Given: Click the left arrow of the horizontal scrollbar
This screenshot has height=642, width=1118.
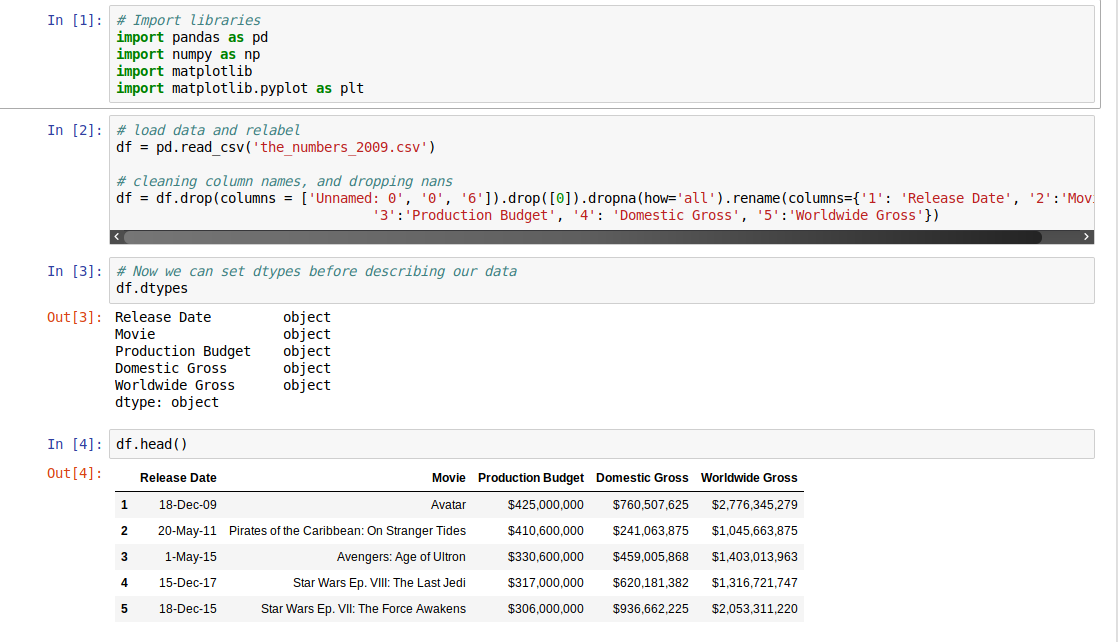Looking at the screenshot, I should tap(117, 237).
